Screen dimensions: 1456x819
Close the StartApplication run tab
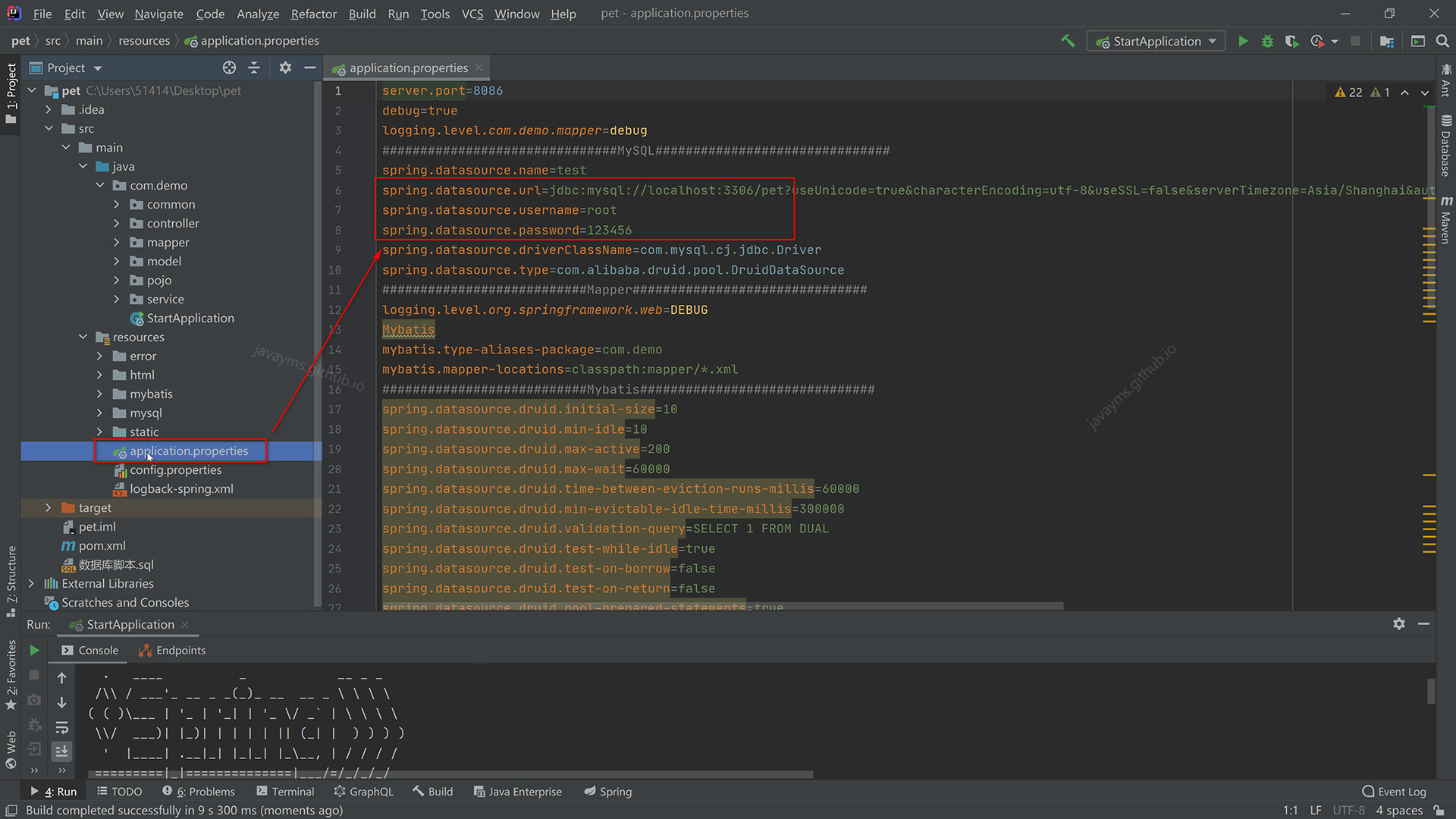tap(185, 624)
